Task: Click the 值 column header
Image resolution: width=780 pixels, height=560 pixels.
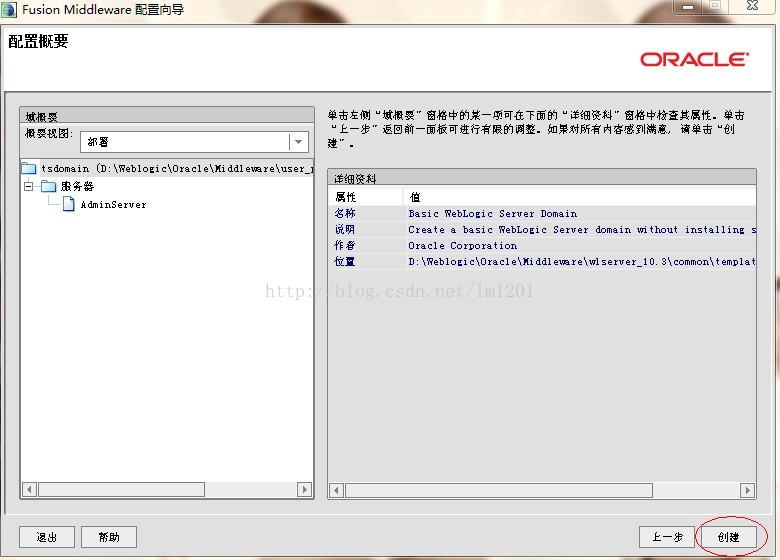Action: [580, 197]
